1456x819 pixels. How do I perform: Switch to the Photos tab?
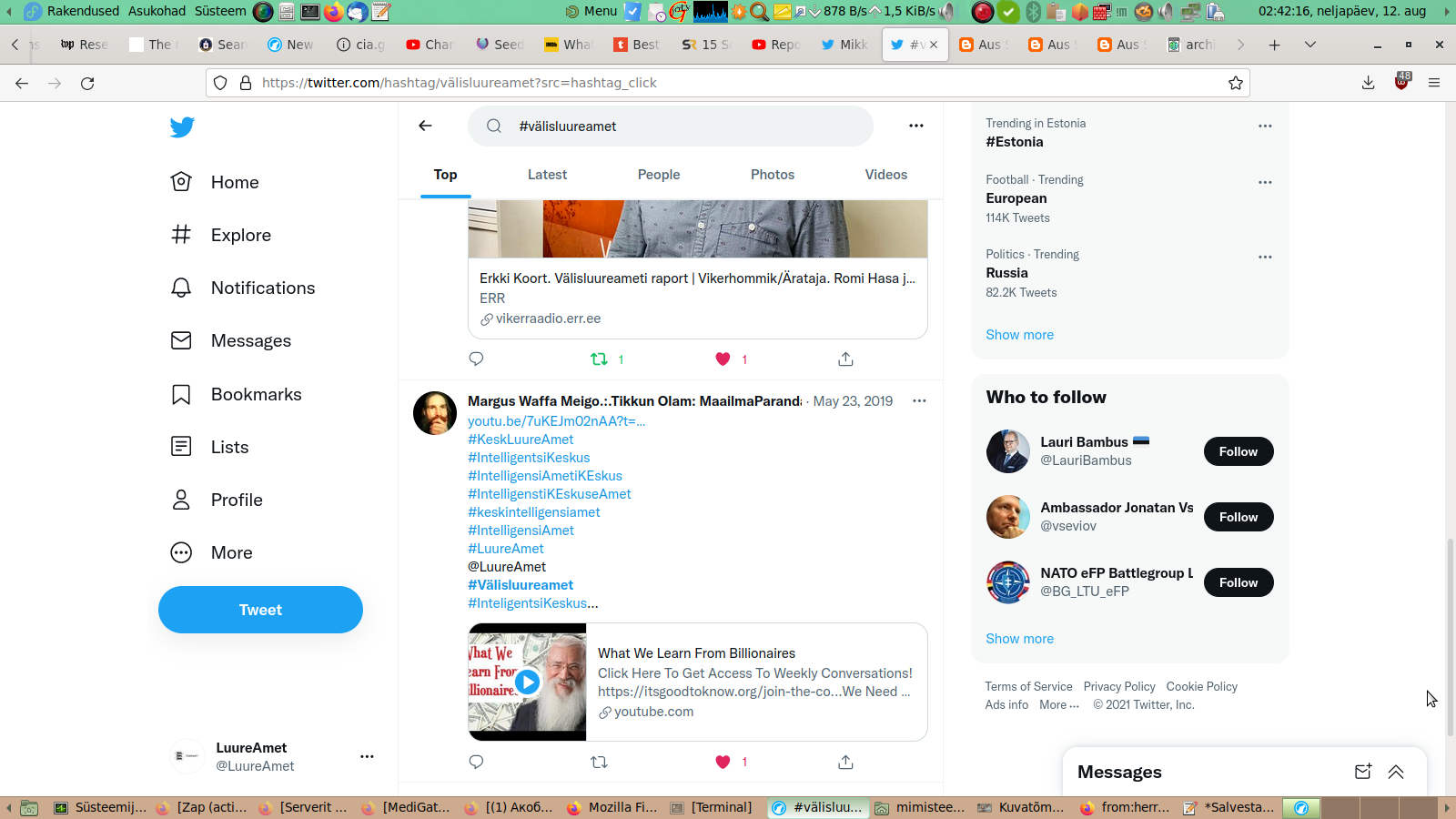pos(773,175)
